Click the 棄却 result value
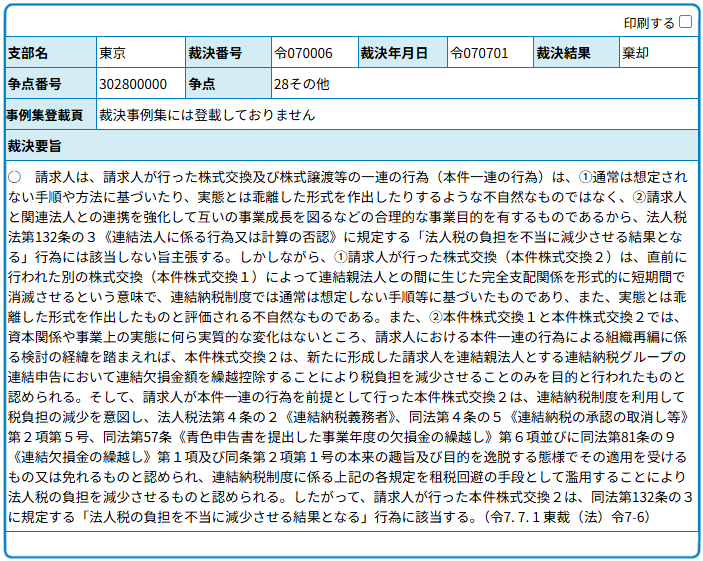The height and width of the screenshot is (561, 703). 635,53
